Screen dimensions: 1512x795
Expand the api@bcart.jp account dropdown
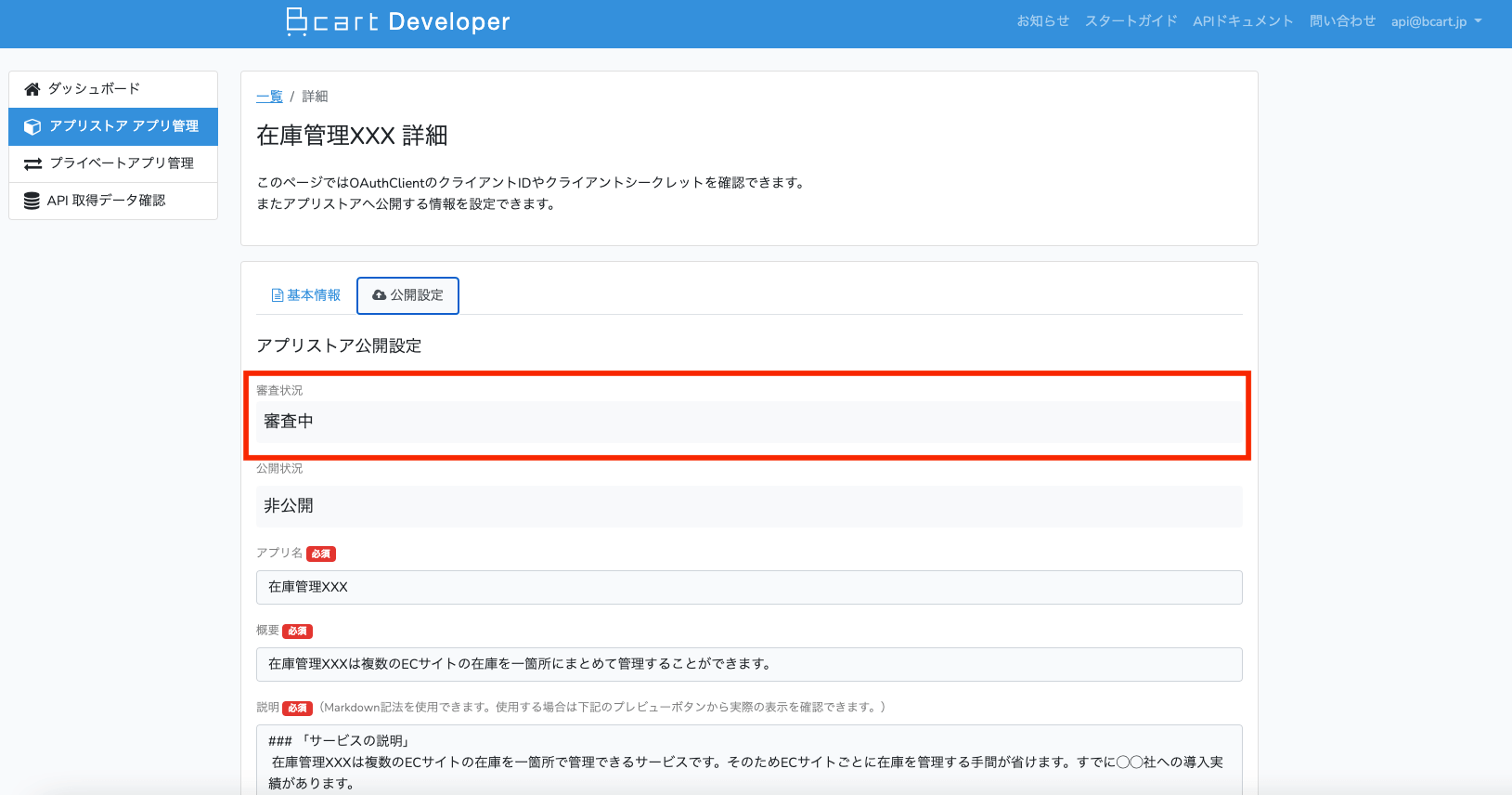click(1435, 21)
